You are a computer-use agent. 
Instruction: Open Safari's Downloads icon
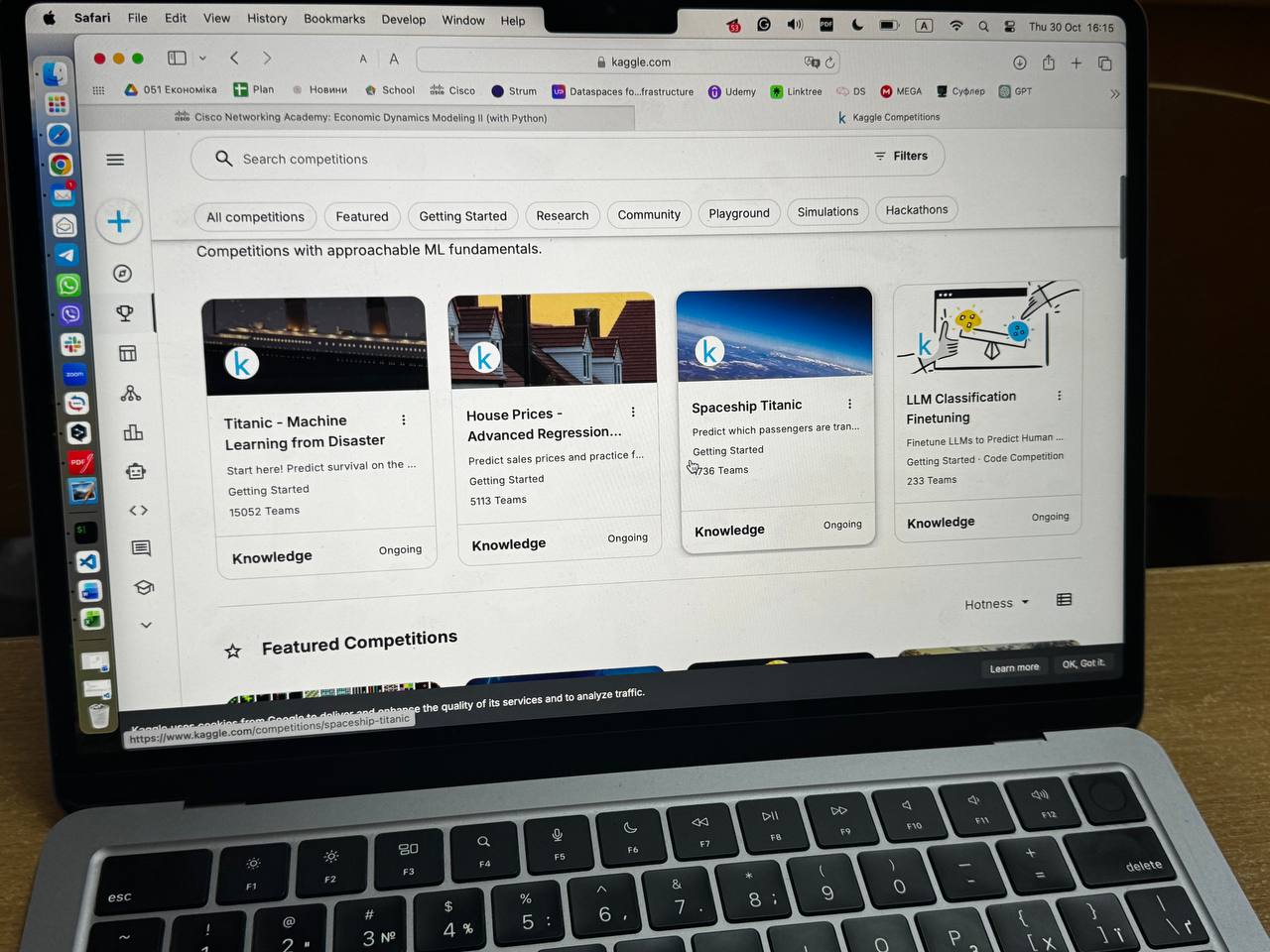(x=1020, y=62)
